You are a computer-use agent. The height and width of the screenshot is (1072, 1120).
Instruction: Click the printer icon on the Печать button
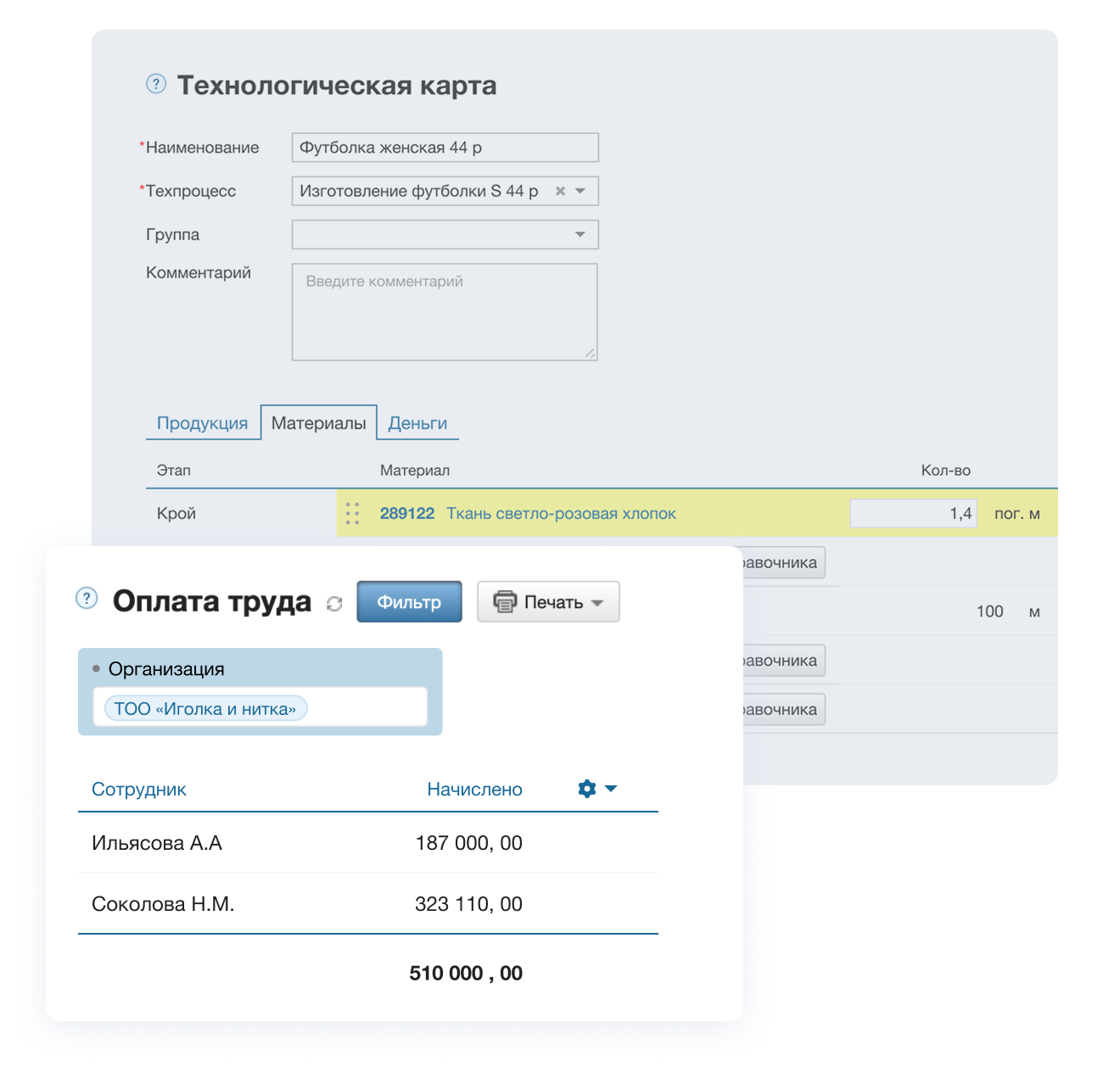505,602
